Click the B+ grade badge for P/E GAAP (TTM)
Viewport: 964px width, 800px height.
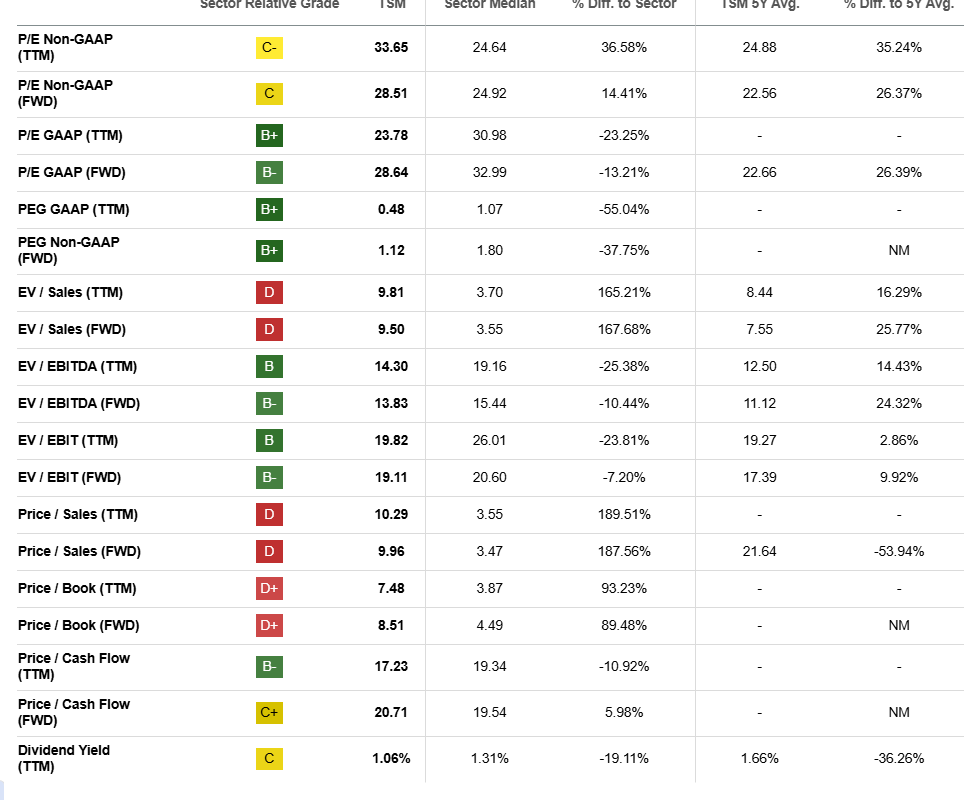click(269, 135)
